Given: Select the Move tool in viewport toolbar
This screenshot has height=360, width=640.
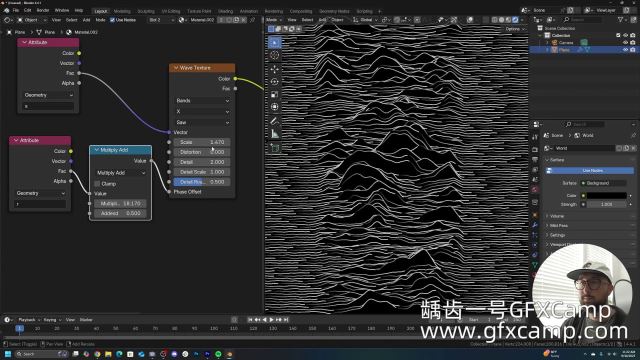Looking at the screenshot, I should pyautogui.click(x=275, y=69).
